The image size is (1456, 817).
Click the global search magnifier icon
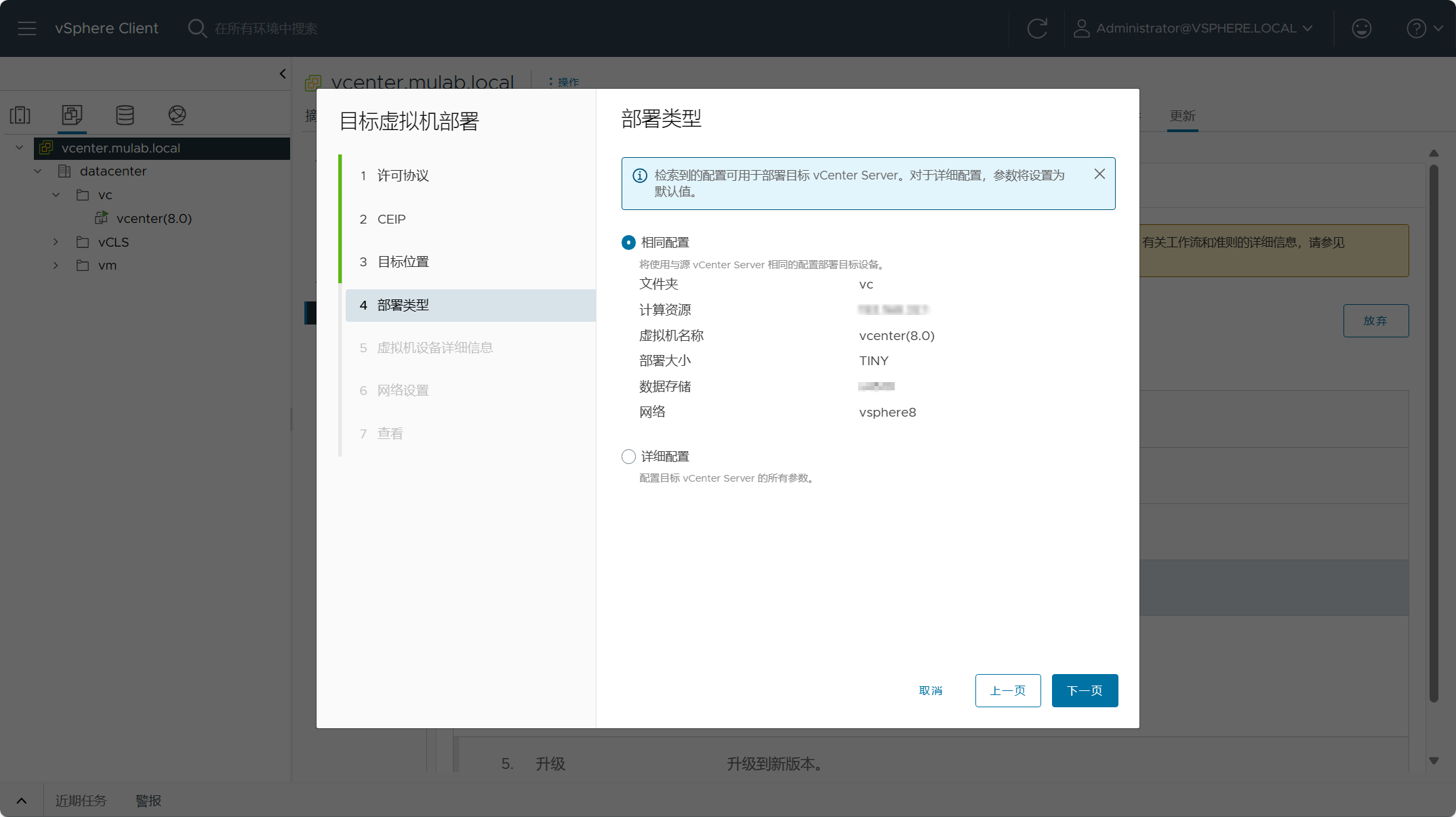197,28
